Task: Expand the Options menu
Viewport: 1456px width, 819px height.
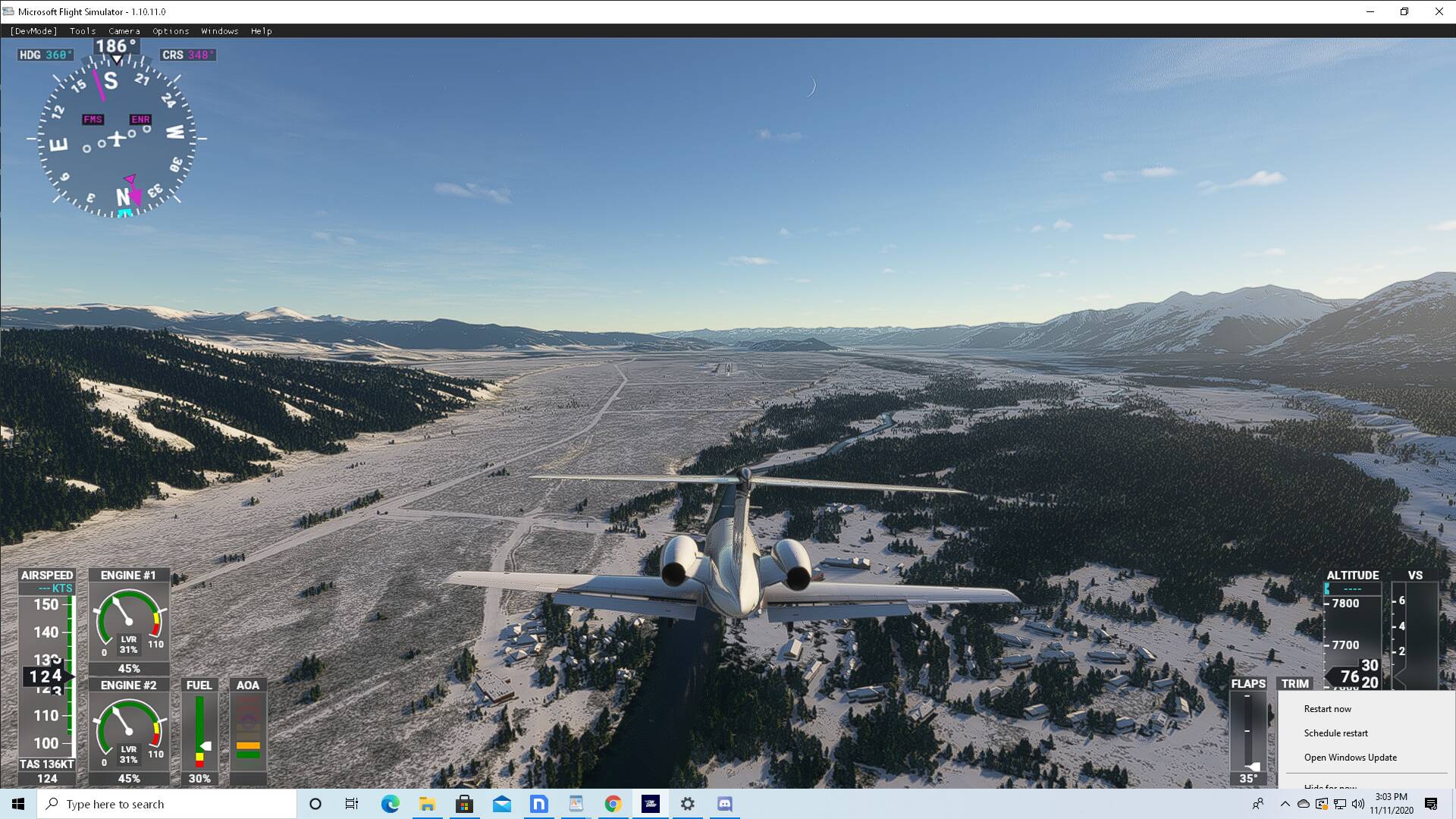Action: point(171,31)
